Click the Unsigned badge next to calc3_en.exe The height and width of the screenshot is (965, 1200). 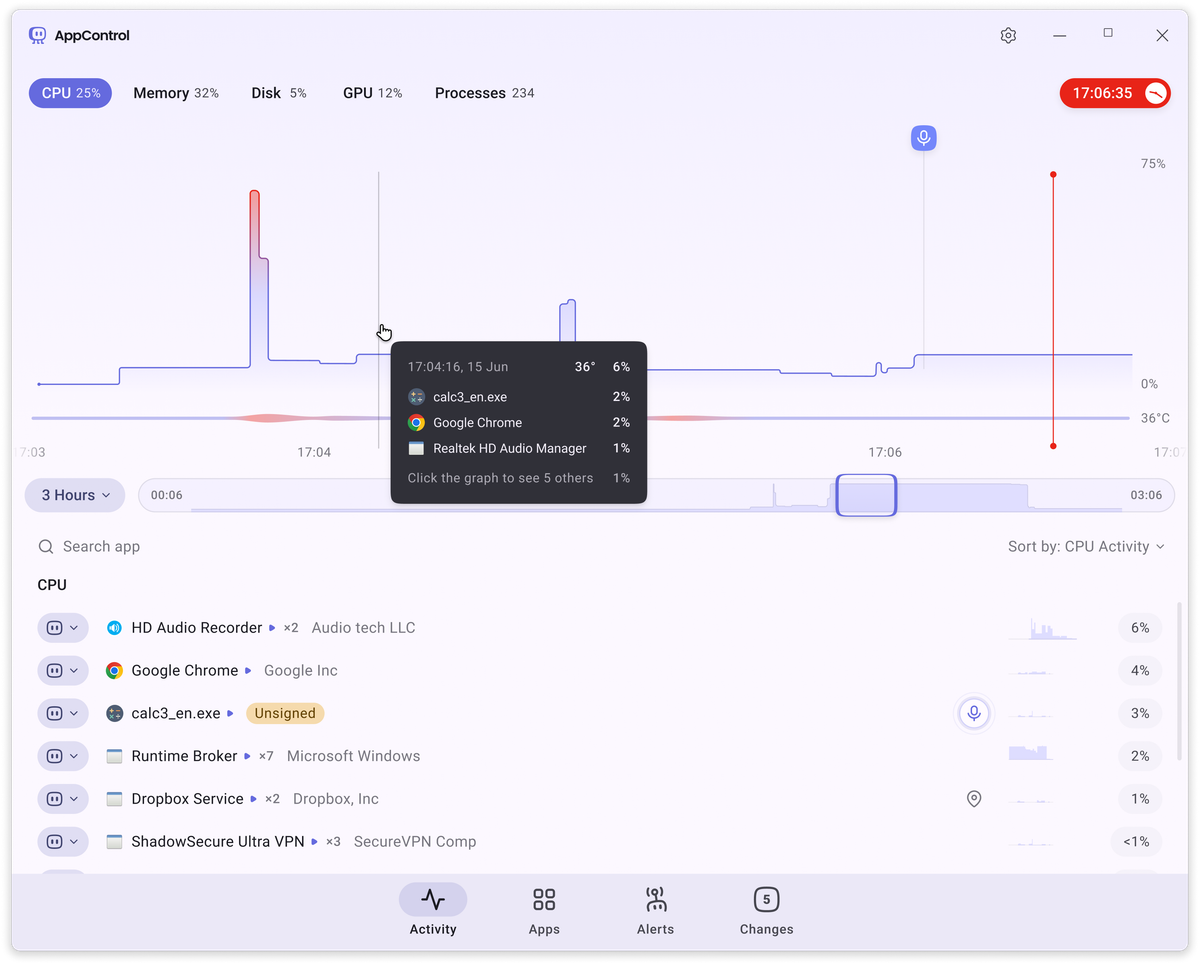285,713
